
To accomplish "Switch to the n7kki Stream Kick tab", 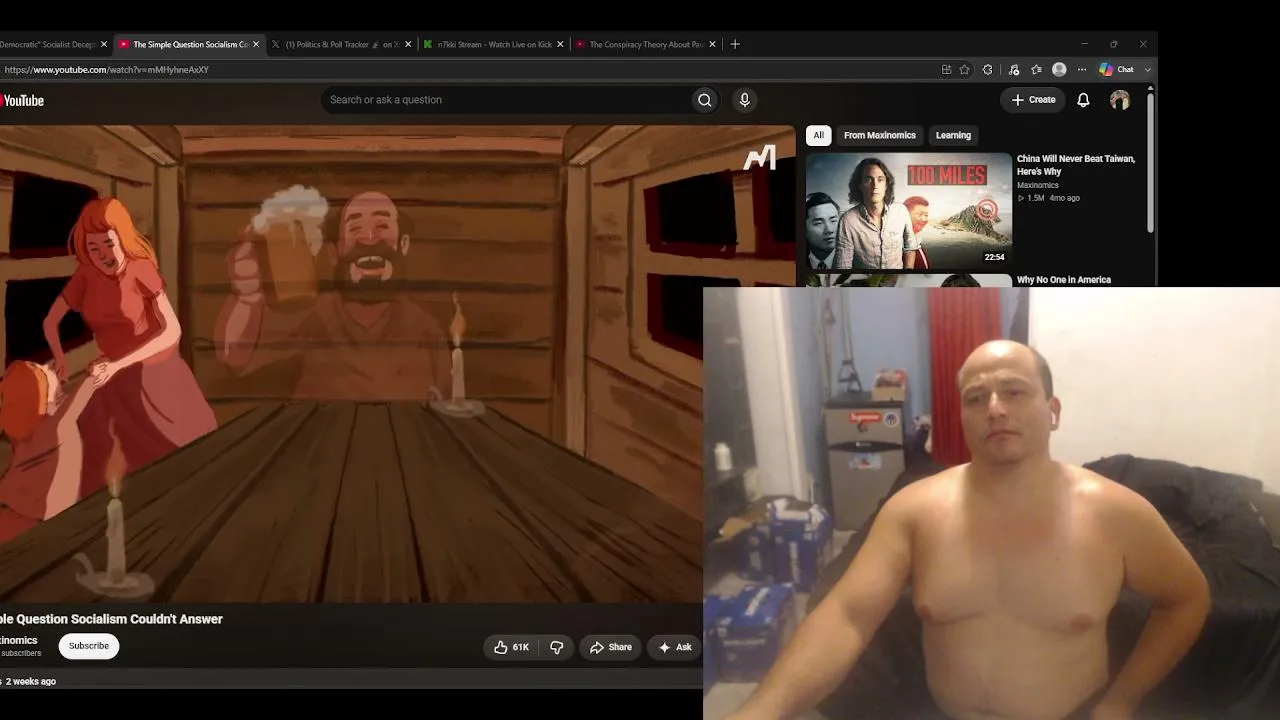I will tap(493, 44).
